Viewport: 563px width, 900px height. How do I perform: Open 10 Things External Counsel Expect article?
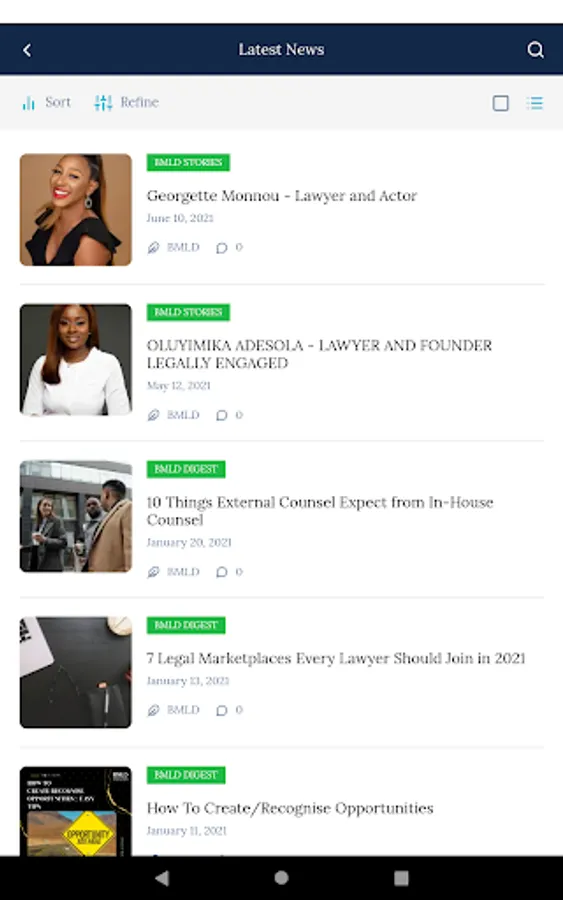(x=320, y=511)
